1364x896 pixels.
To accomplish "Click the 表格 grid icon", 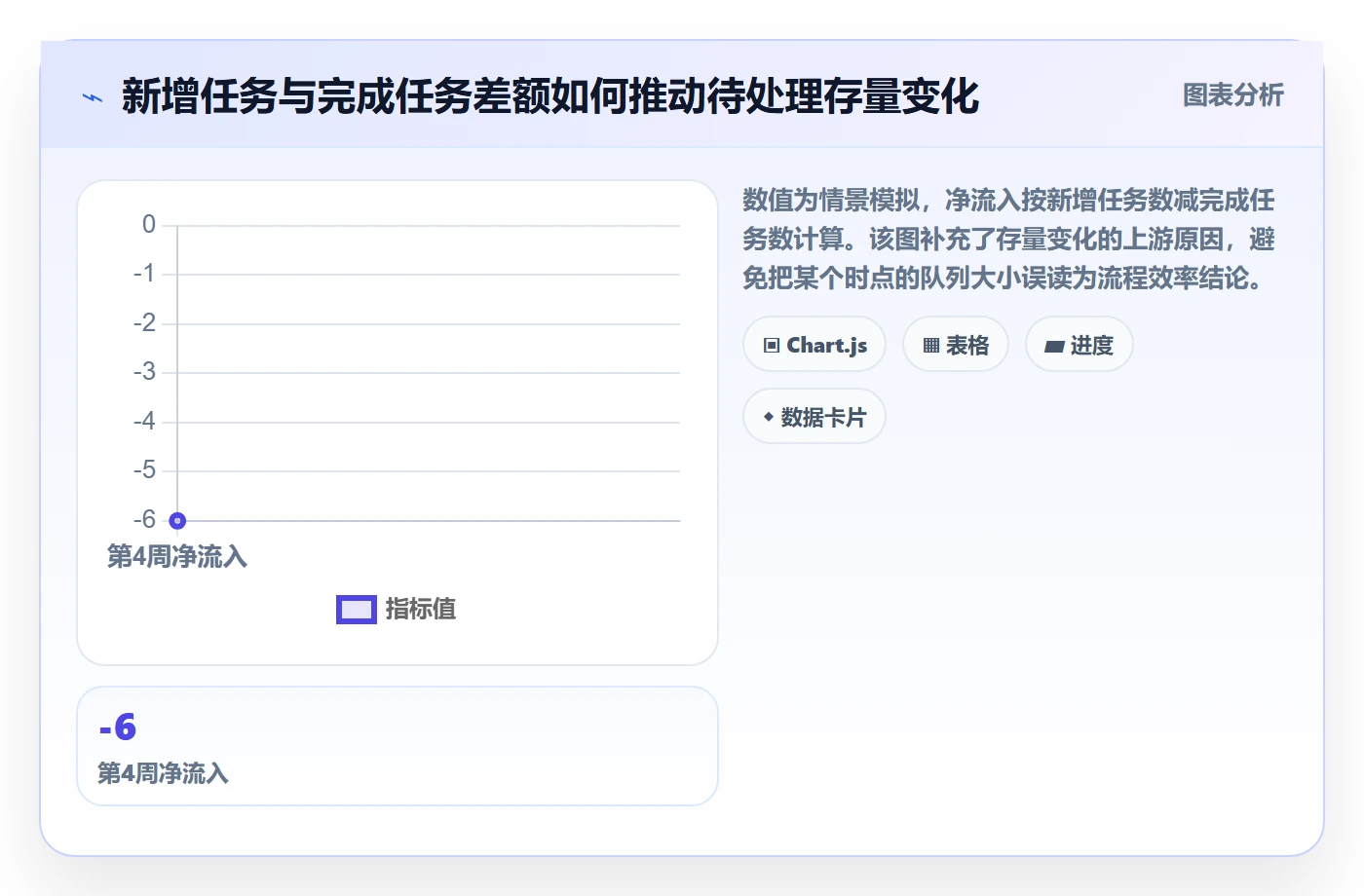I will click(x=931, y=345).
